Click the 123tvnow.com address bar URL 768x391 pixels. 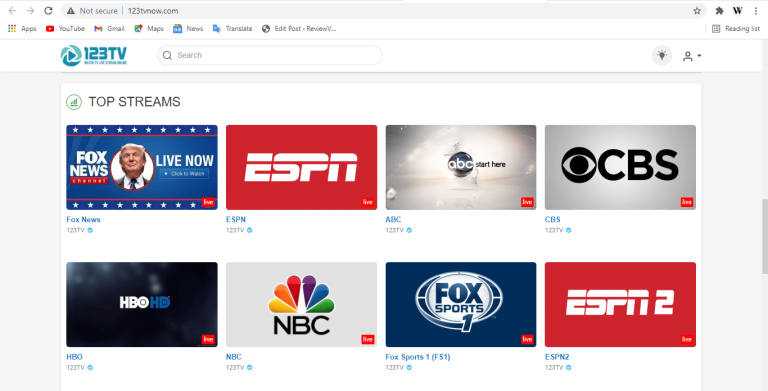153,11
